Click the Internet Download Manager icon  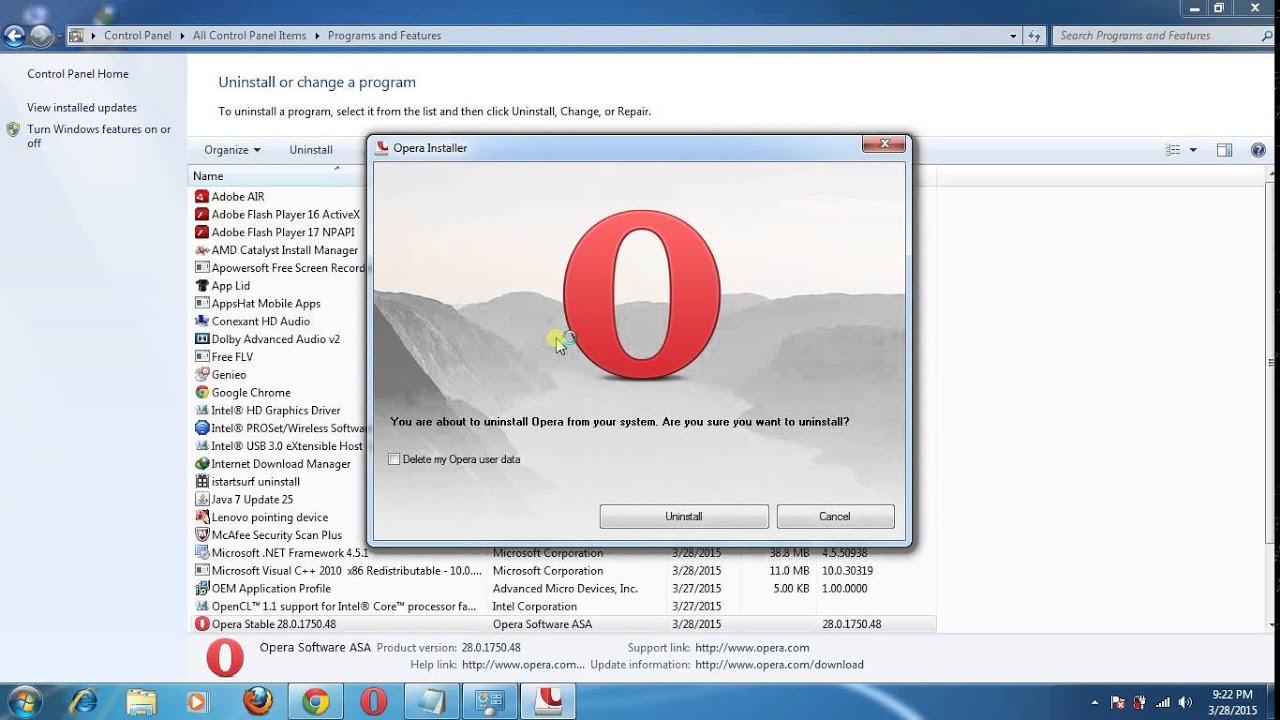pyautogui.click(x=202, y=464)
